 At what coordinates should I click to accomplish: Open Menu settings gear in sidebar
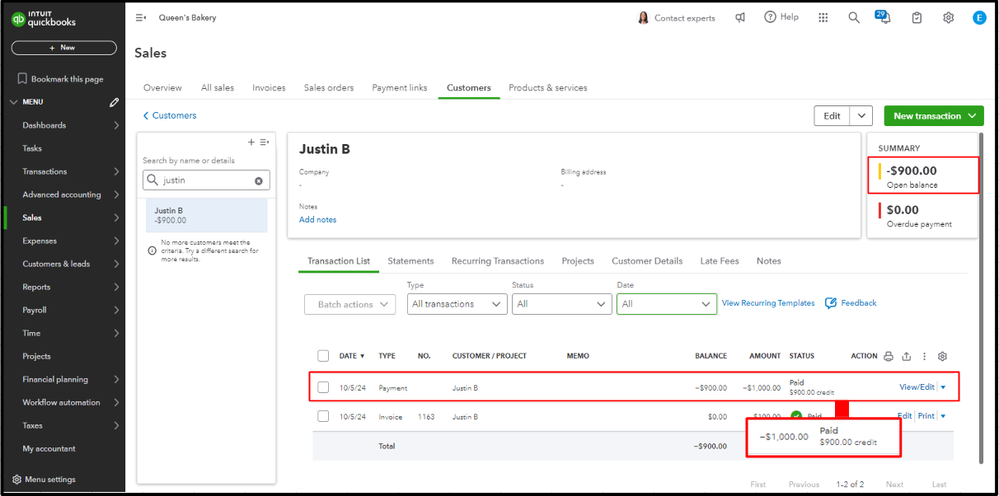[x=17, y=479]
